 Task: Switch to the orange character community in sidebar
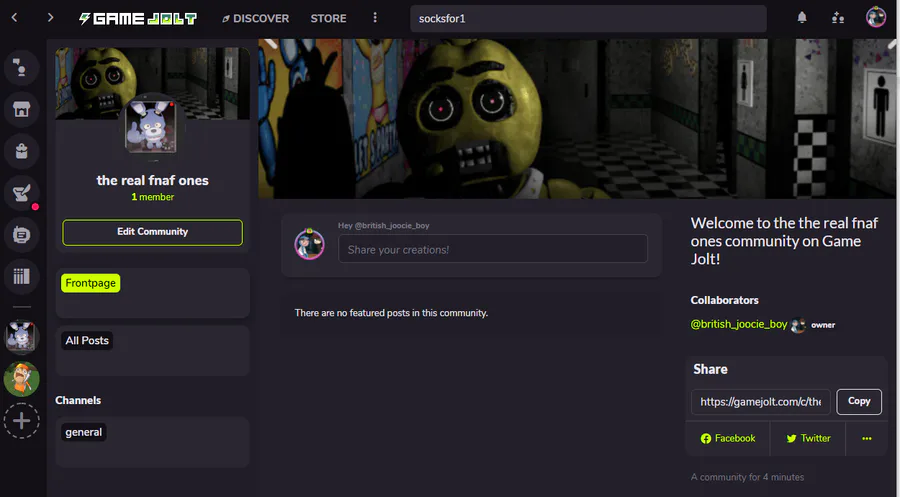(x=21, y=379)
